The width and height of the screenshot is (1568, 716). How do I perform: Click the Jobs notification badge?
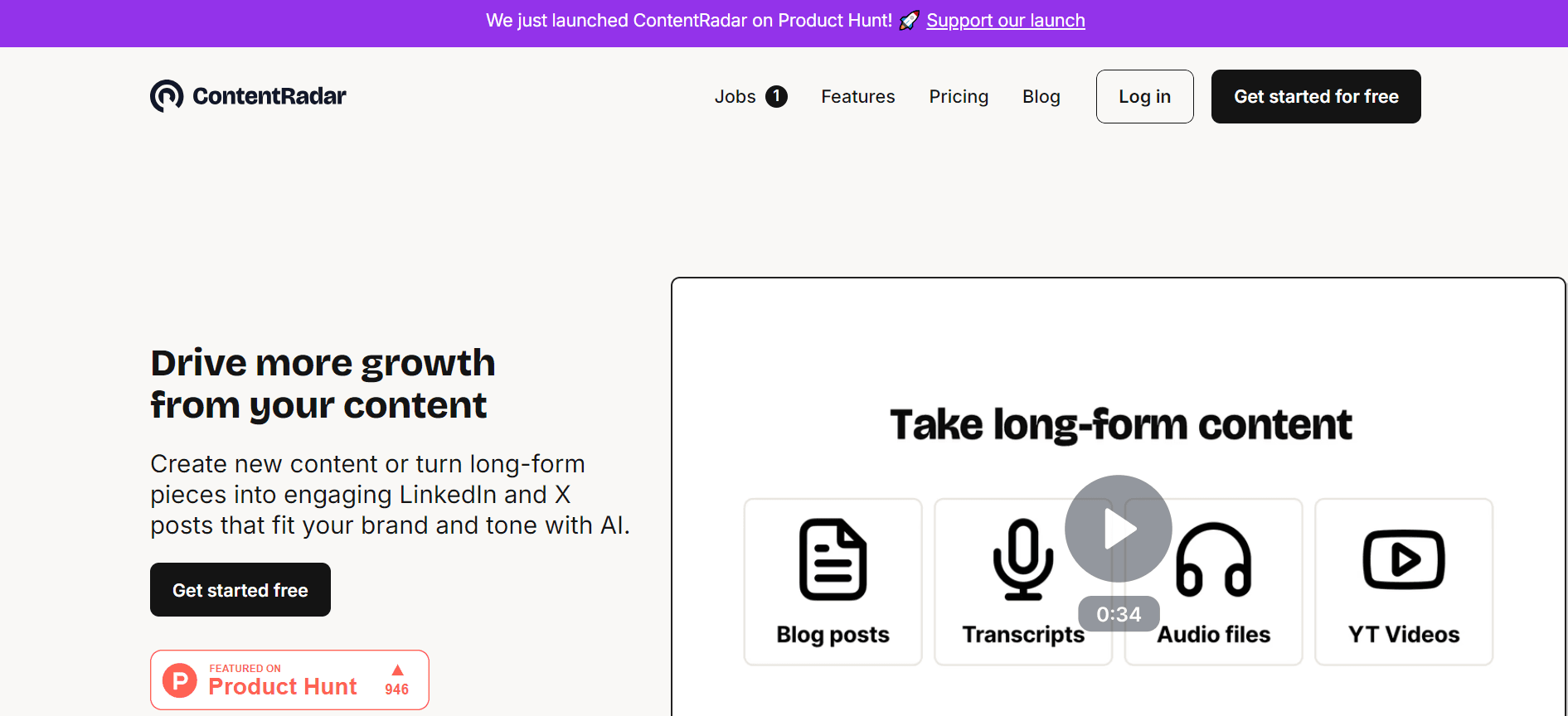776,96
